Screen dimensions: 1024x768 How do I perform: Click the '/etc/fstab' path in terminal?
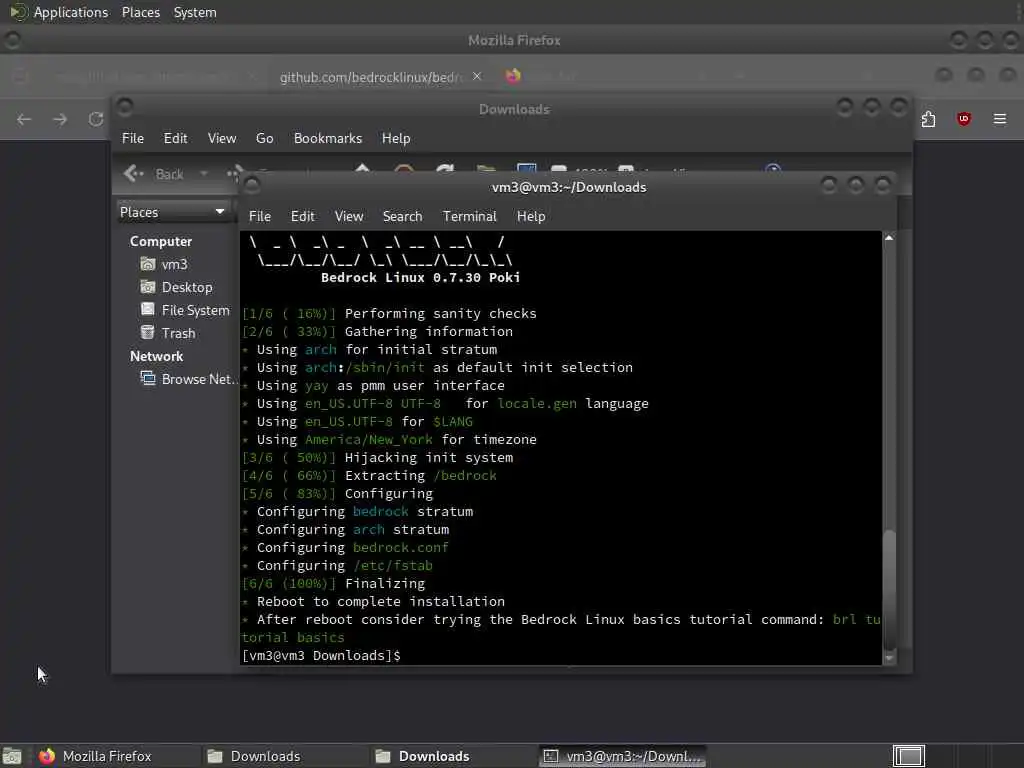(x=392, y=566)
